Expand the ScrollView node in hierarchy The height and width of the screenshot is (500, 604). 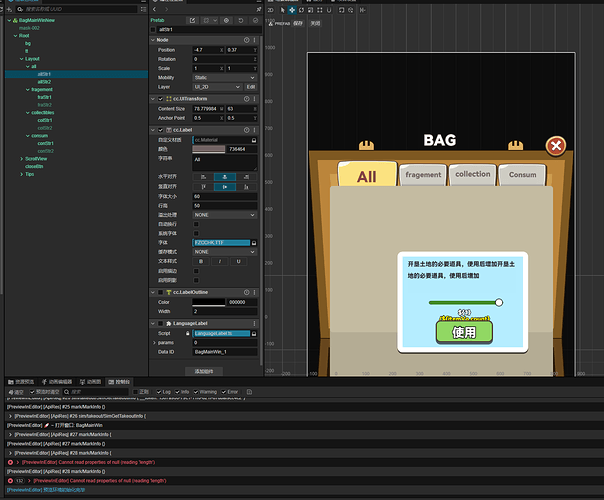22,159
